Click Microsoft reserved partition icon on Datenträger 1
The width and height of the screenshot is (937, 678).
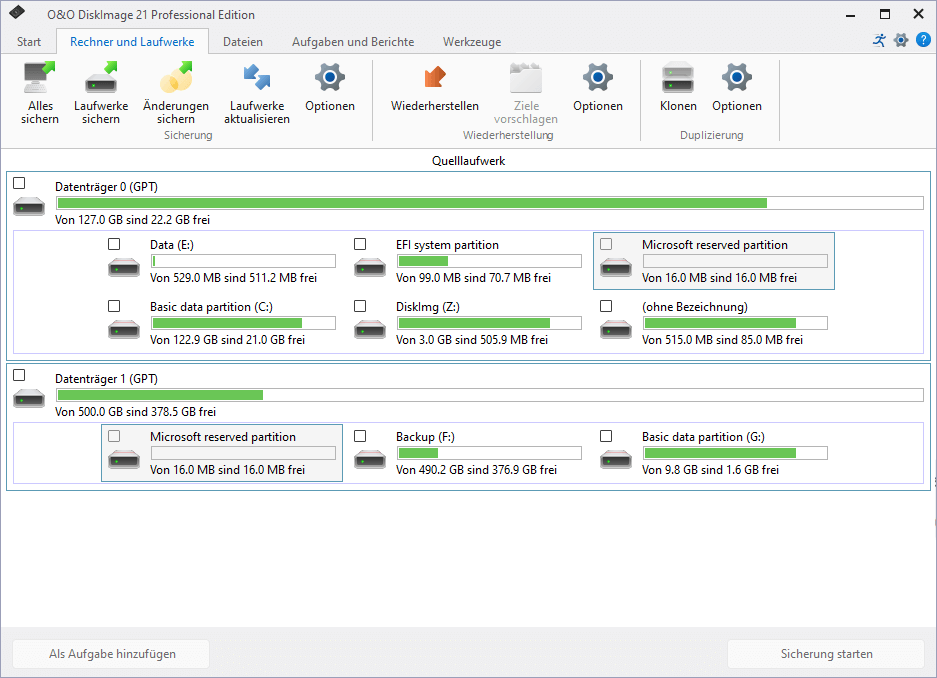(x=124, y=459)
